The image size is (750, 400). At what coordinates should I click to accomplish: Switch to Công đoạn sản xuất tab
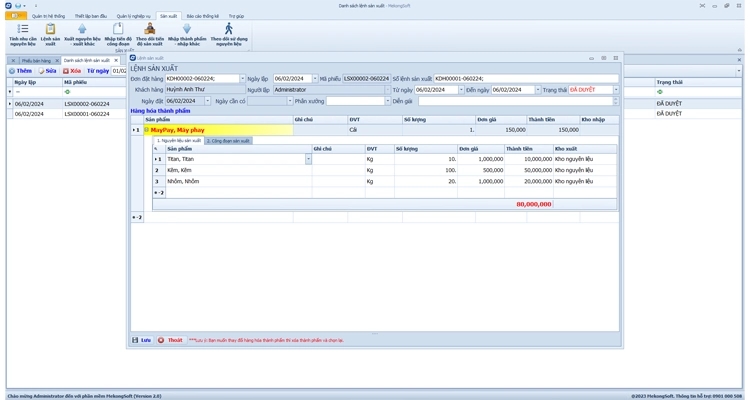pyautogui.click(x=229, y=141)
